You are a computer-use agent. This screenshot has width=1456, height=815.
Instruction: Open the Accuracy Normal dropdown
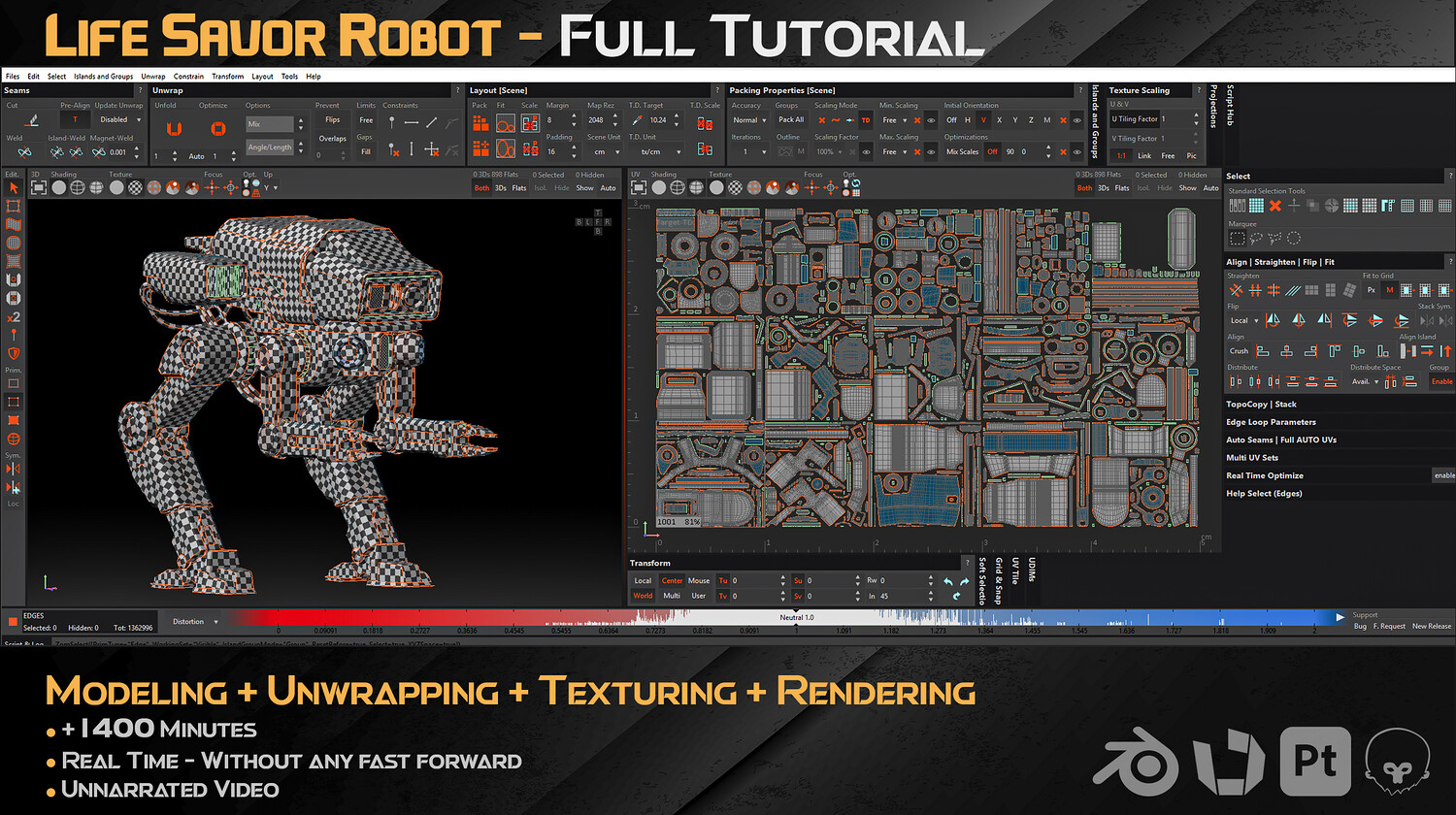pyautogui.click(x=749, y=120)
